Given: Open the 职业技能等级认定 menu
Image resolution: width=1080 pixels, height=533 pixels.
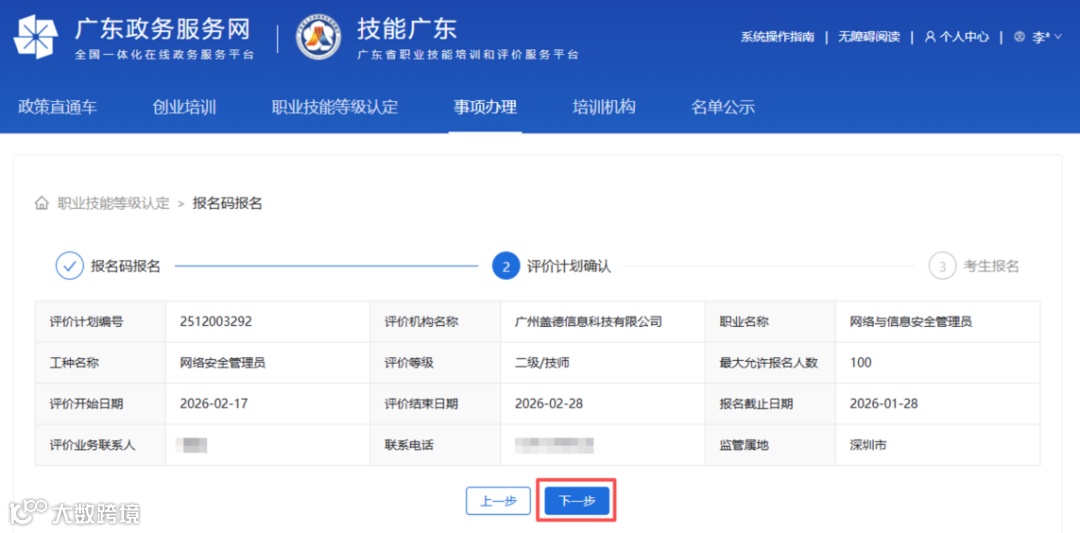Looking at the screenshot, I should (335, 107).
